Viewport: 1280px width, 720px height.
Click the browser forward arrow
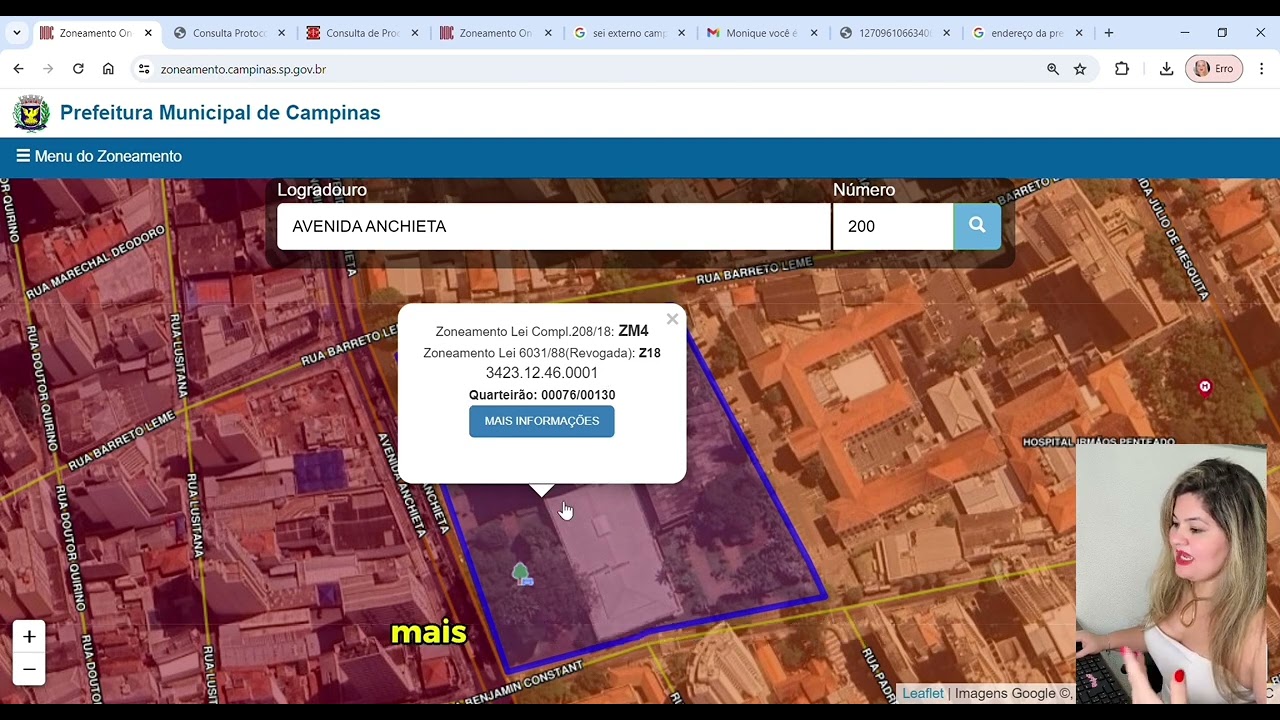pos(48,69)
